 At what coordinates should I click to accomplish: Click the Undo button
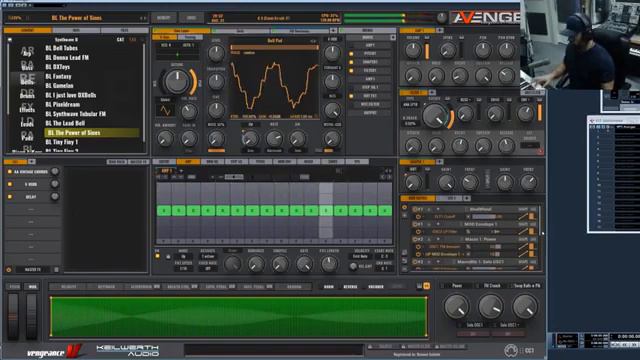coord(191,18)
